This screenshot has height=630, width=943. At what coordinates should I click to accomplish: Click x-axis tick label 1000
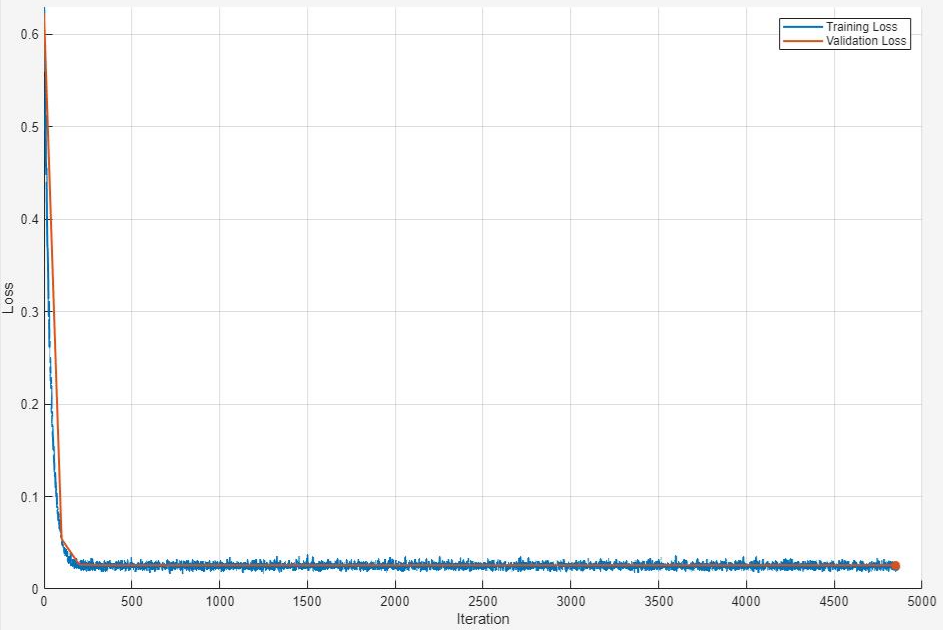[x=220, y=602]
